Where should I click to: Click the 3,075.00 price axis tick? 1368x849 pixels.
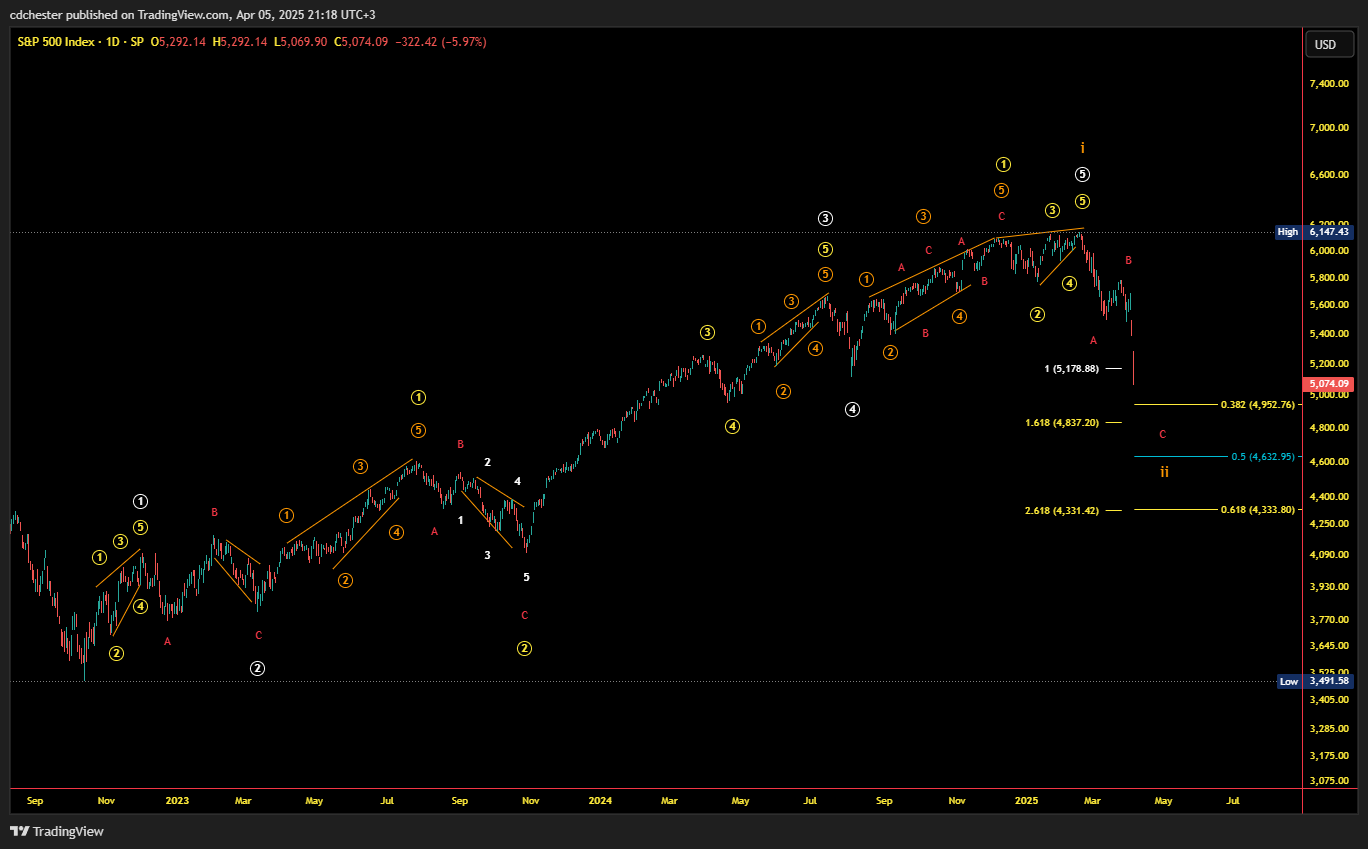pos(1328,780)
